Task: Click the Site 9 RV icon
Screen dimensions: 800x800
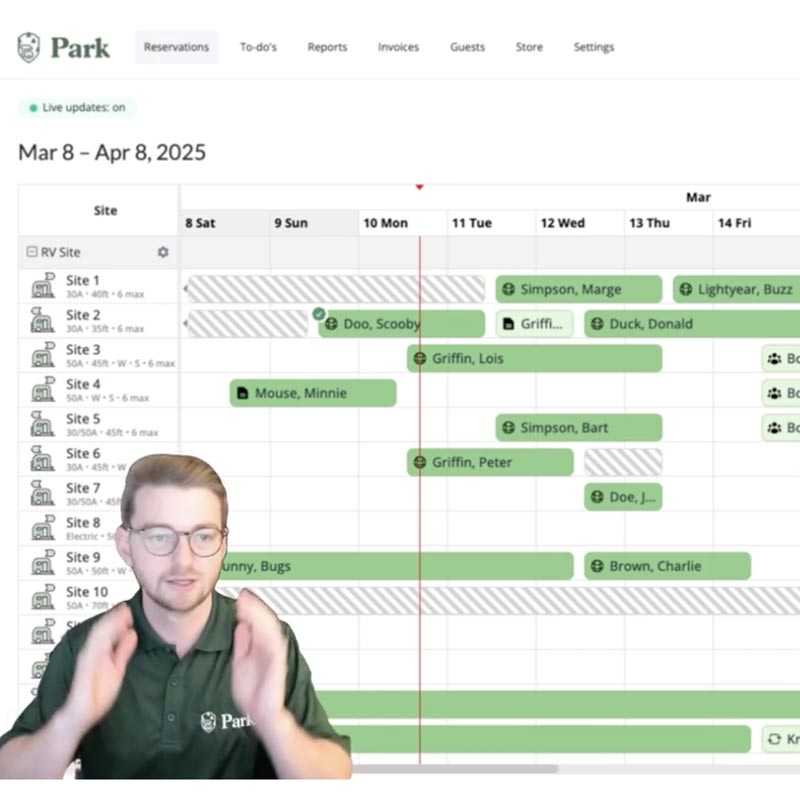Action: point(43,563)
